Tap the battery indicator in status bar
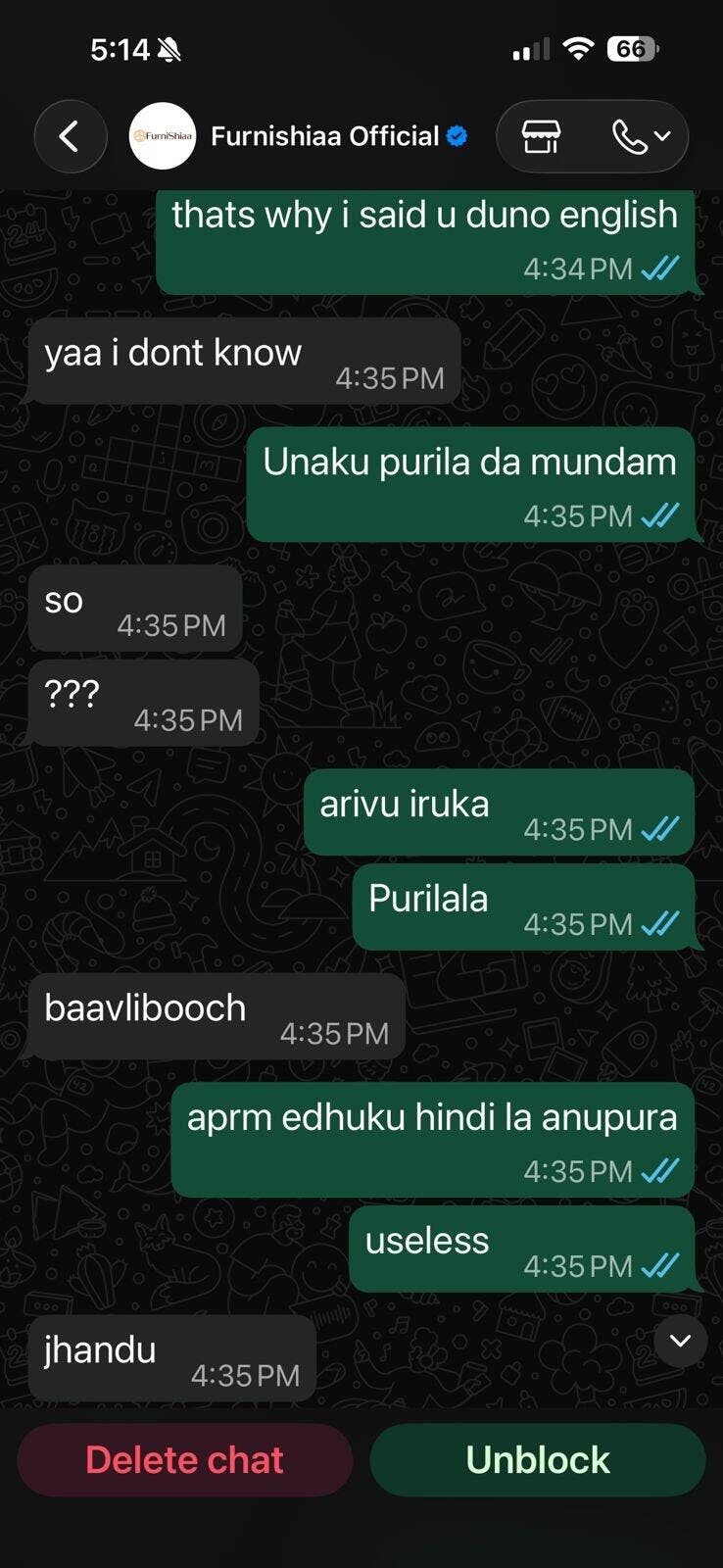Image resolution: width=723 pixels, height=1568 pixels. click(634, 49)
